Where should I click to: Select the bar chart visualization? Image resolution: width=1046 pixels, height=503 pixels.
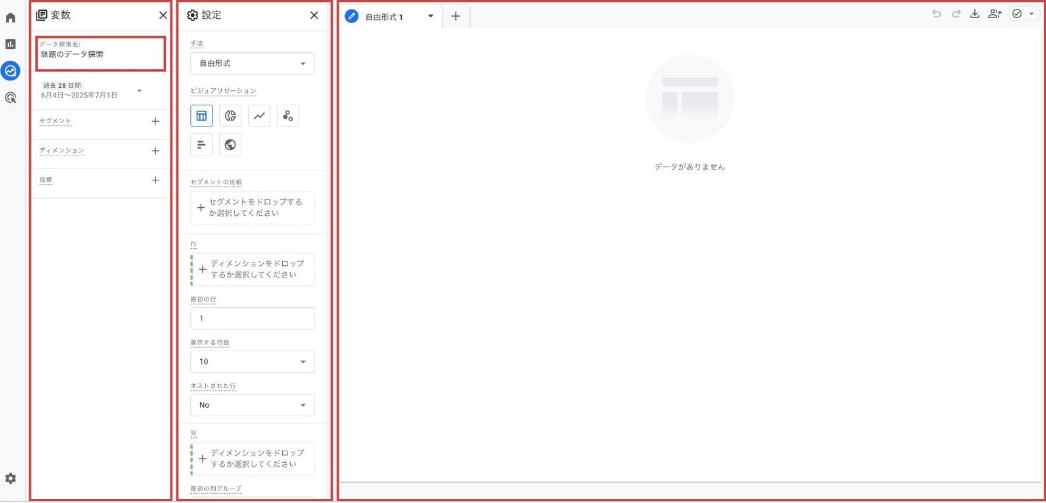coord(202,145)
